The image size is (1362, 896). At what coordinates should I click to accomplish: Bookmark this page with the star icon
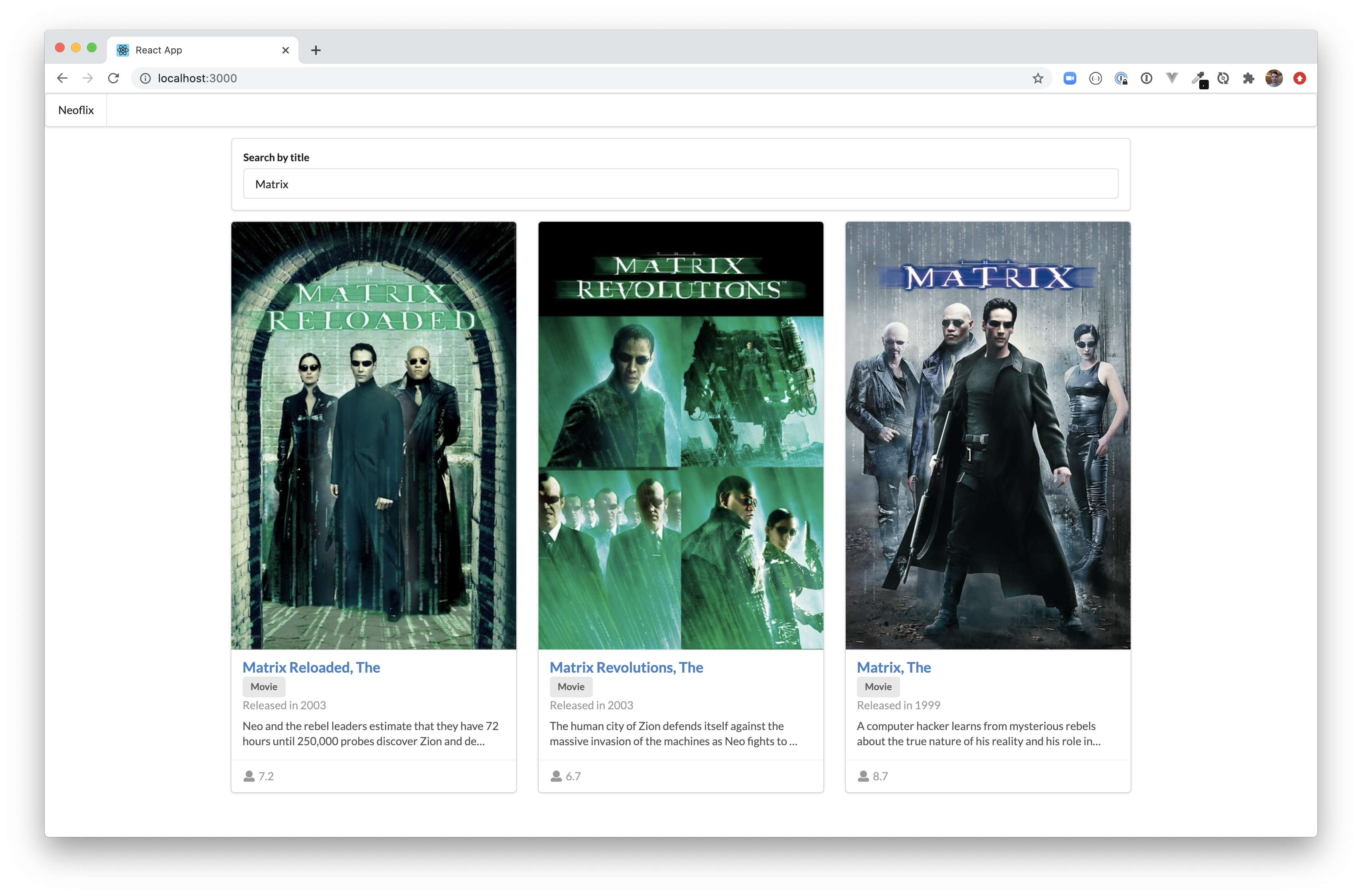tap(1038, 78)
